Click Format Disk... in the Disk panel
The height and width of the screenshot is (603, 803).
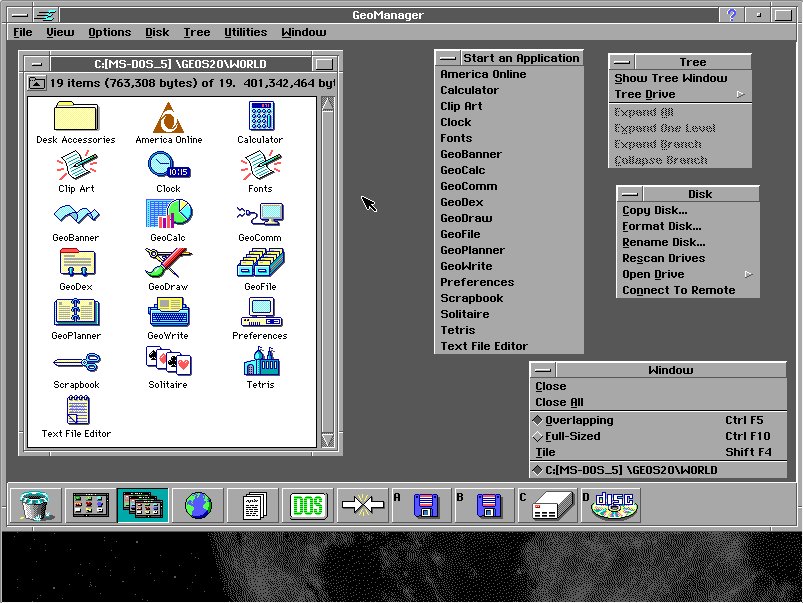tap(688, 226)
